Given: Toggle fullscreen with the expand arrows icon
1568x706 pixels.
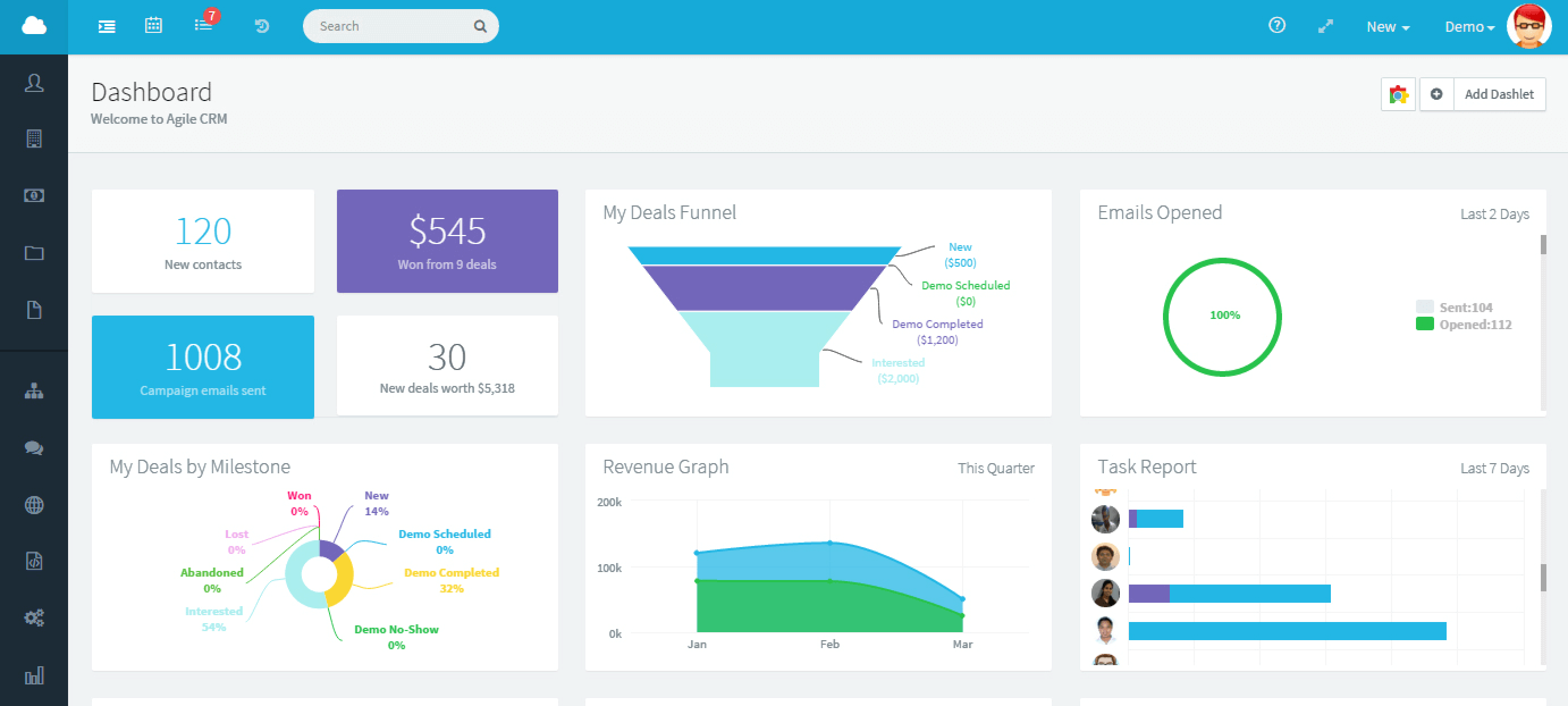Looking at the screenshot, I should click(1325, 26).
